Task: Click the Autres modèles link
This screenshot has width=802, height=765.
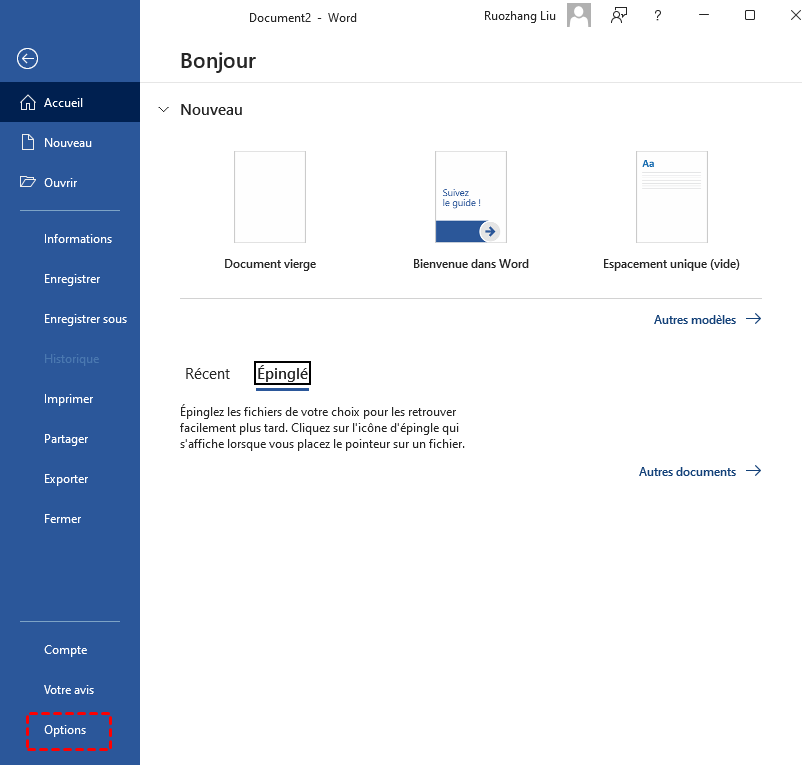Action: click(695, 320)
